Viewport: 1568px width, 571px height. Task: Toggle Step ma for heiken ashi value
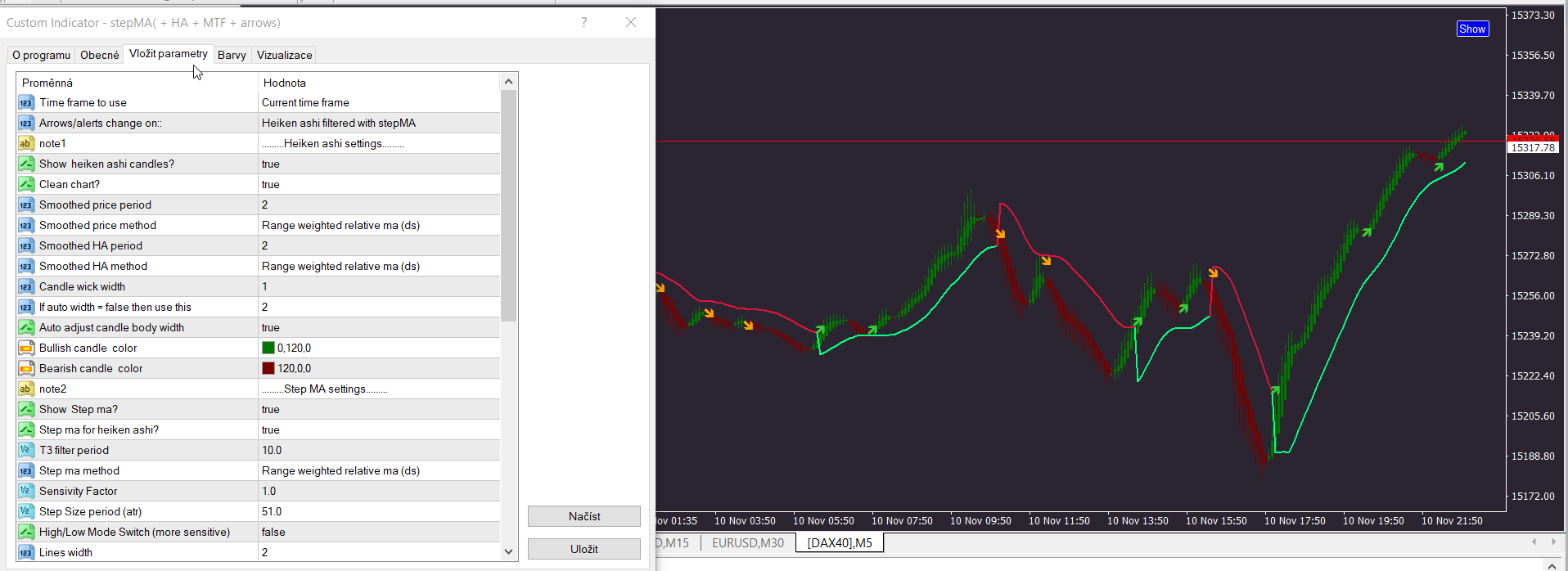tap(379, 429)
